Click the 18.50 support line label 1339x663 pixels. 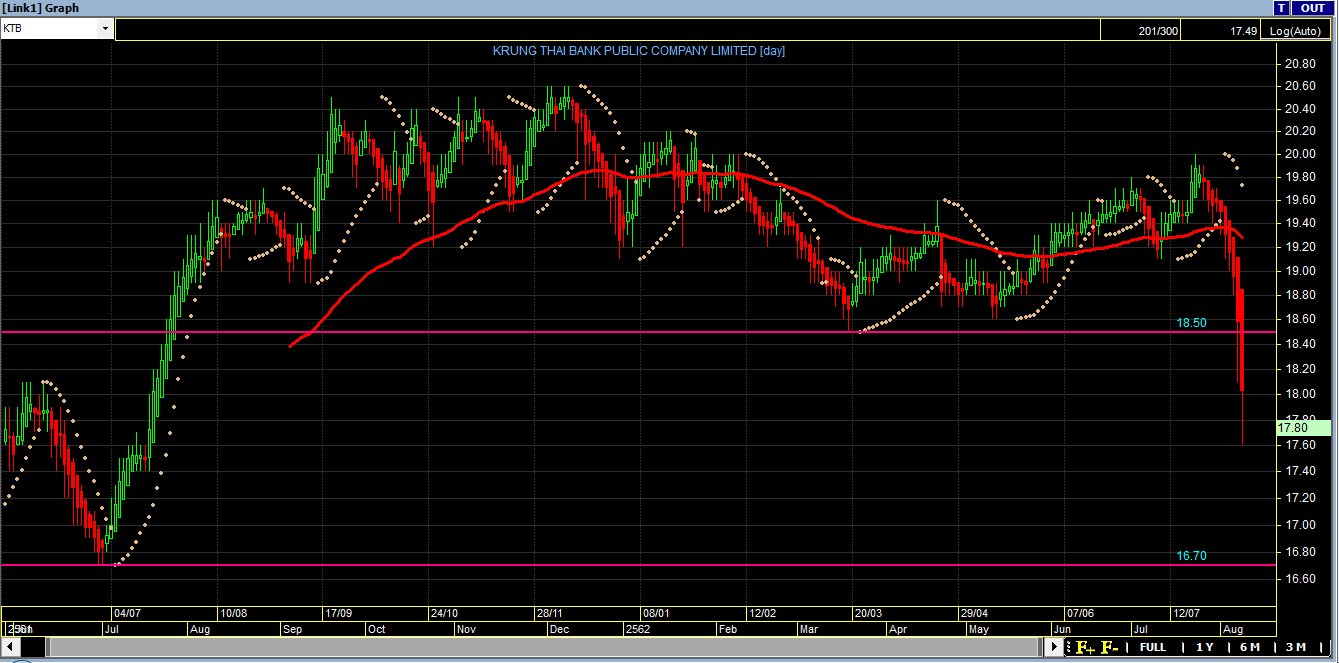coord(1191,324)
